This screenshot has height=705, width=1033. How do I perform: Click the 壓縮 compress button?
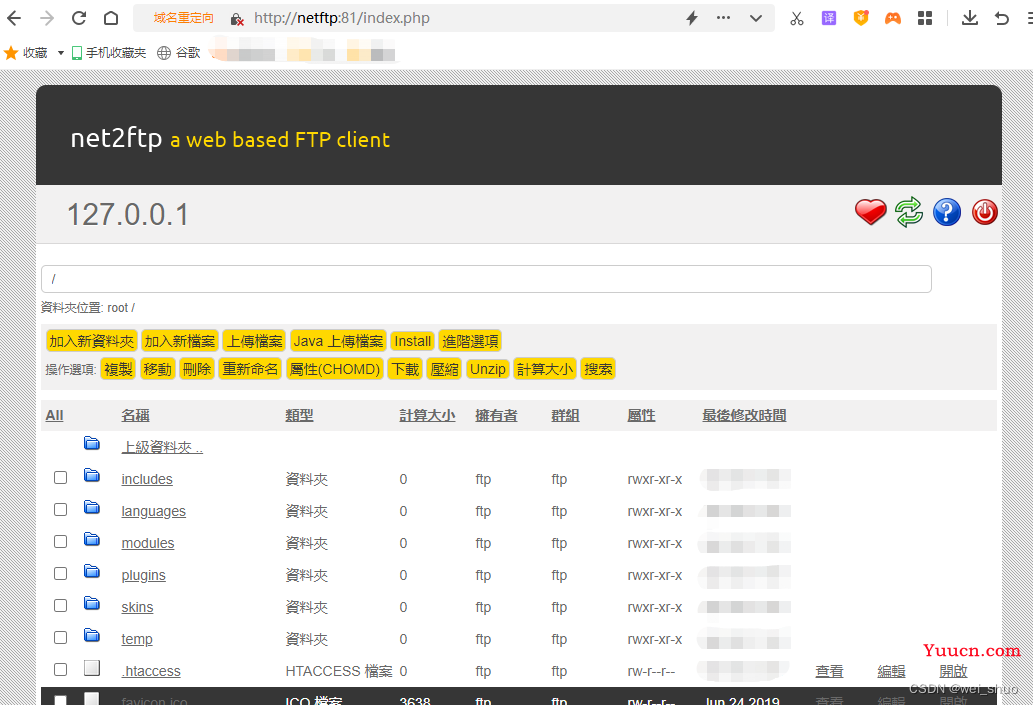point(445,369)
